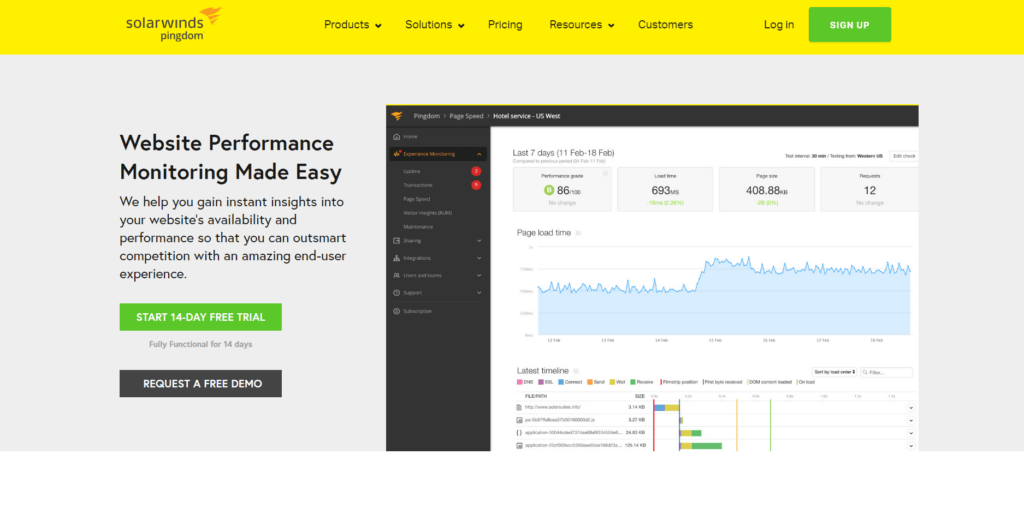The image size is (1024, 508).
Task: Select Page Speed in the sidebar
Action: coord(417,199)
